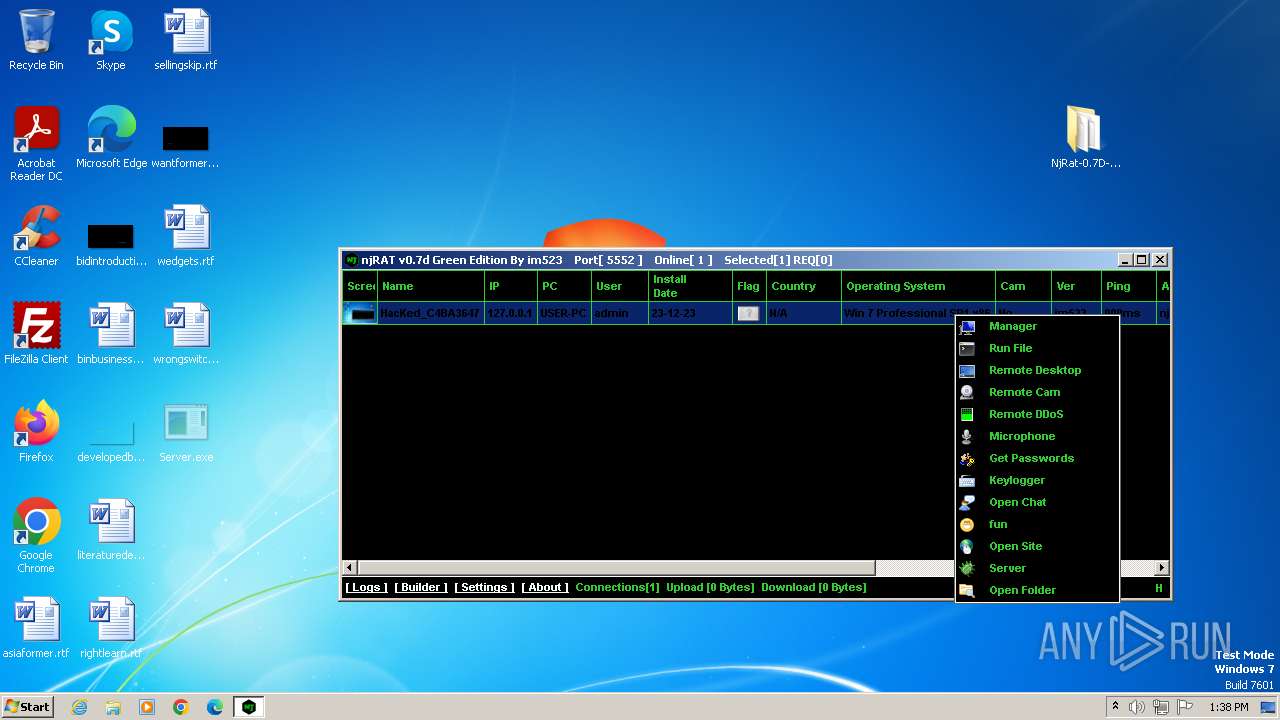Image resolution: width=1280 pixels, height=720 pixels.
Task: Select the sellingskip.rtf file icon
Action: 186,41
